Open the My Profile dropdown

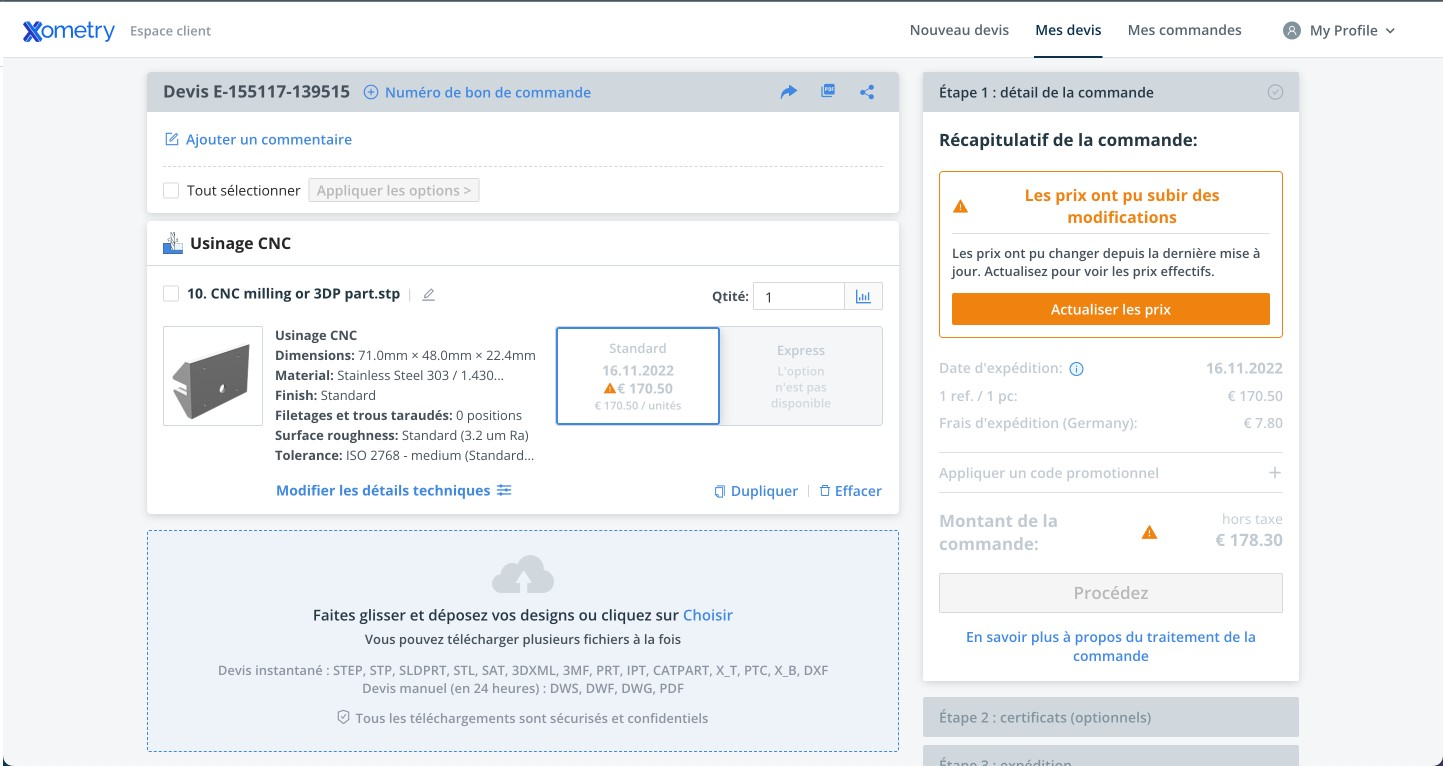pyautogui.click(x=1339, y=31)
